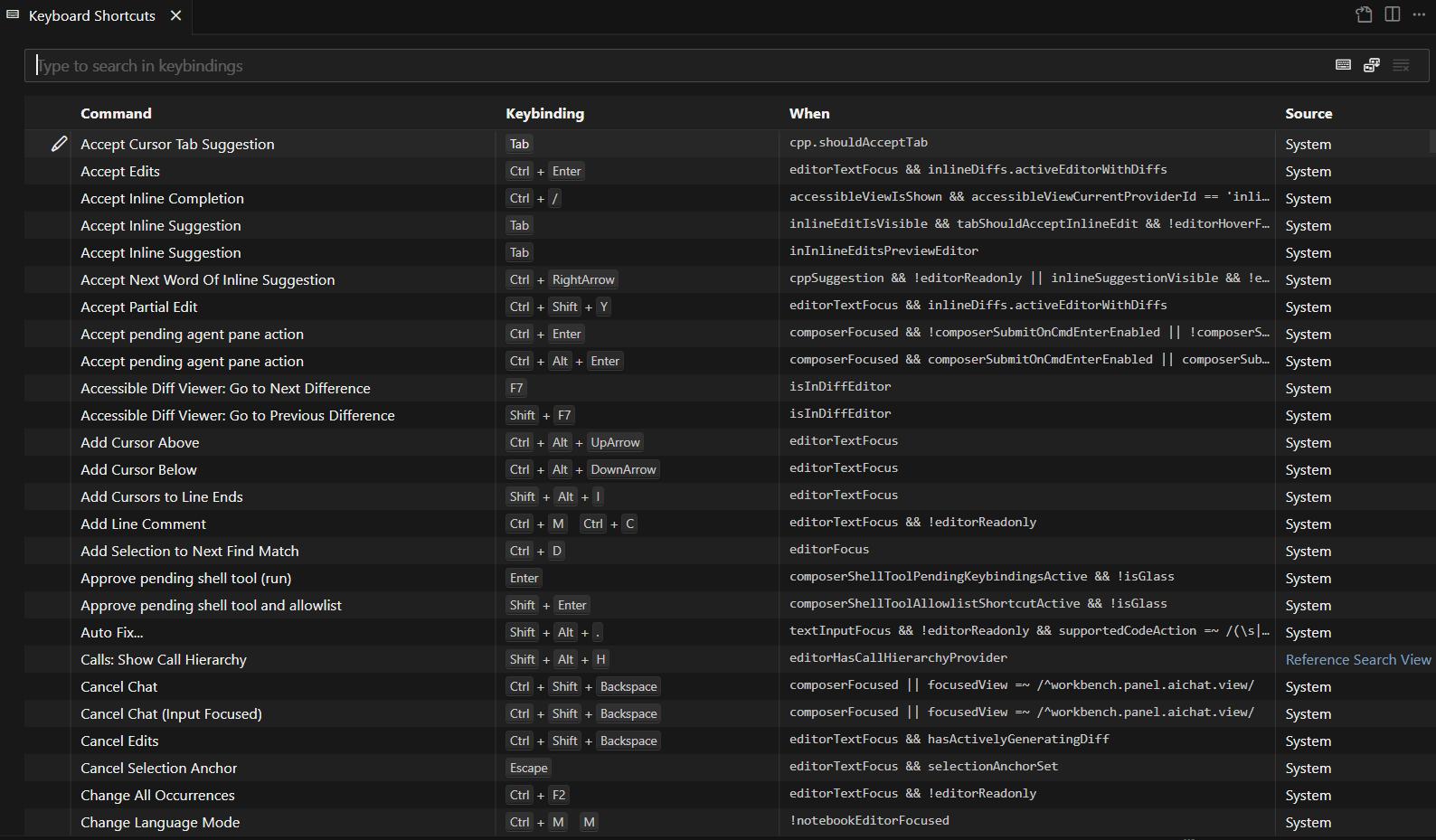The height and width of the screenshot is (840, 1436).
Task: Click the vertical scrollbar of the keybindings list
Action: (x=1432, y=142)
